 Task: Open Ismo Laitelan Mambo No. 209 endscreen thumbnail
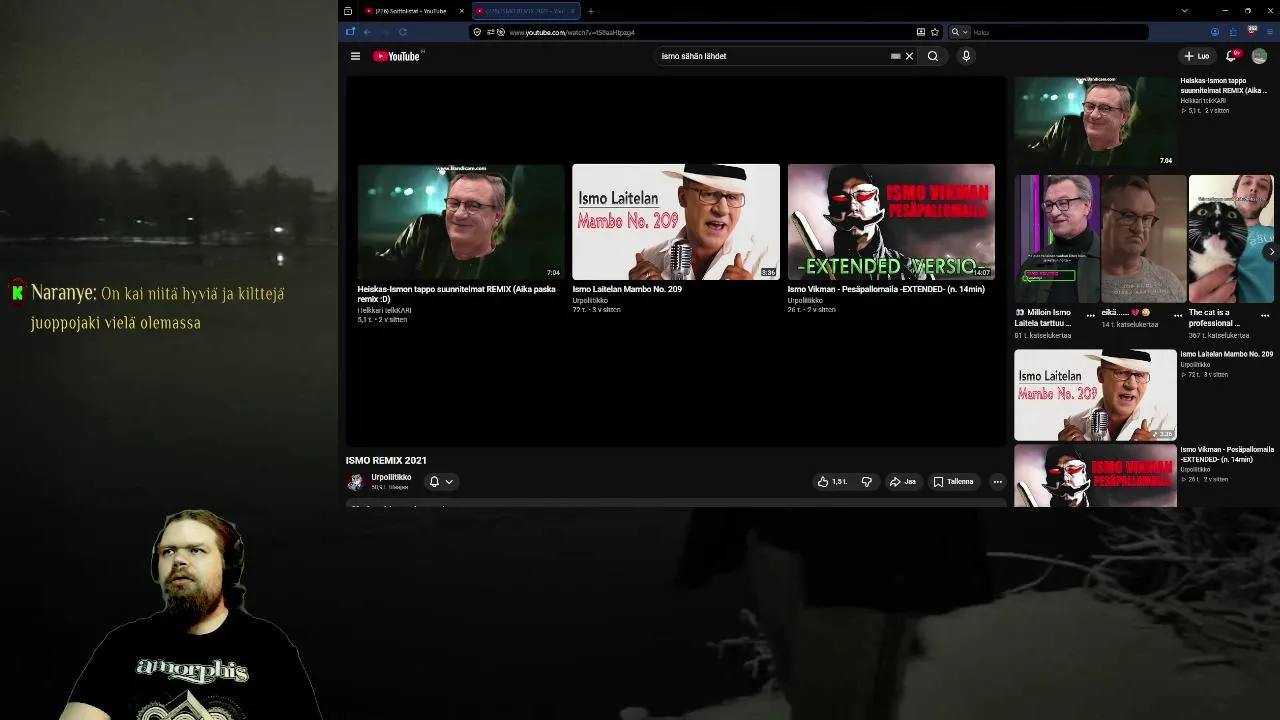coord(676,222)
